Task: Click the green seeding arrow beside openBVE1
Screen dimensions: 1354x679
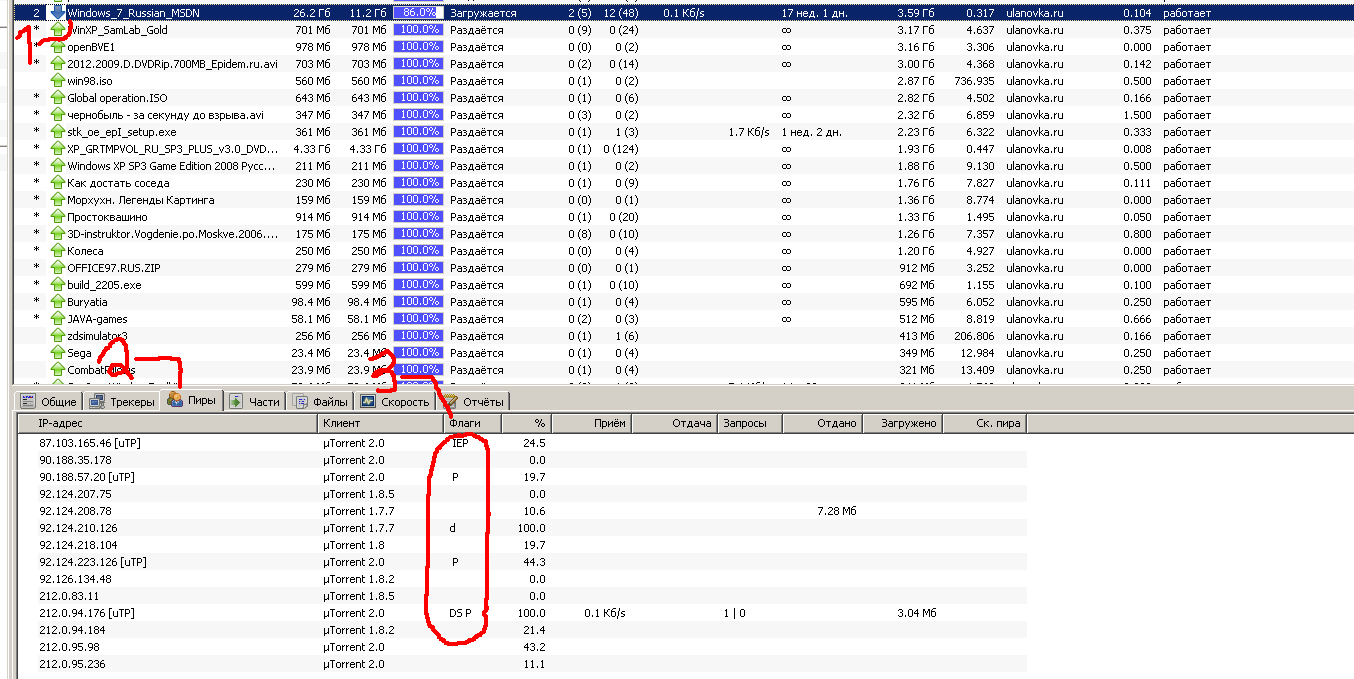Action: click(x=57, y=47)
